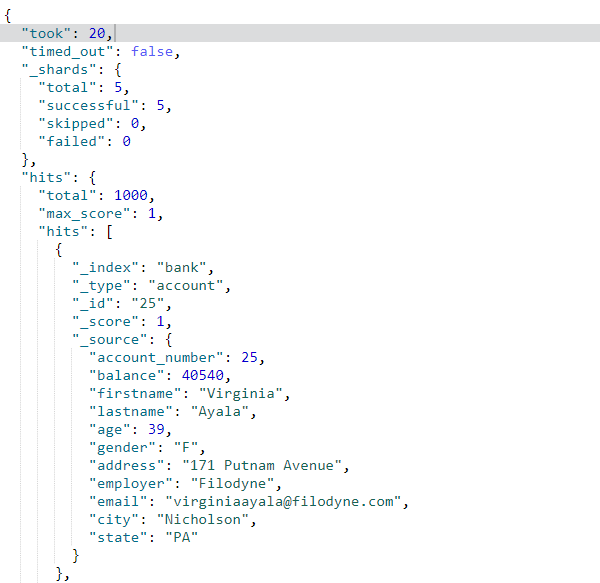Select the shards "total" value 5

118,87
